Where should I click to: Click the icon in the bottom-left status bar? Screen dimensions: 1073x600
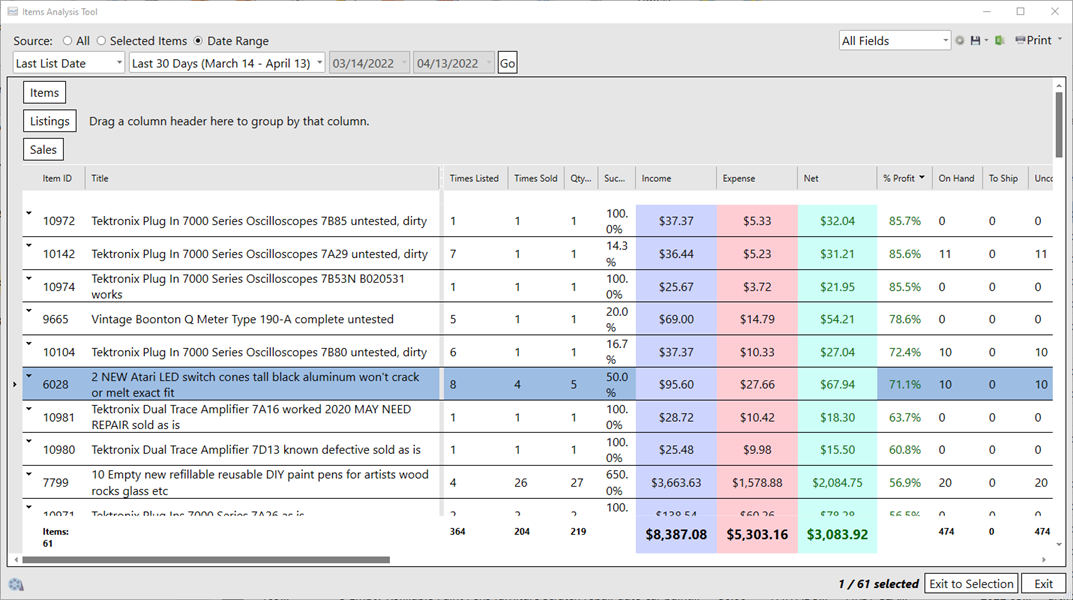[x=16, y=584]
